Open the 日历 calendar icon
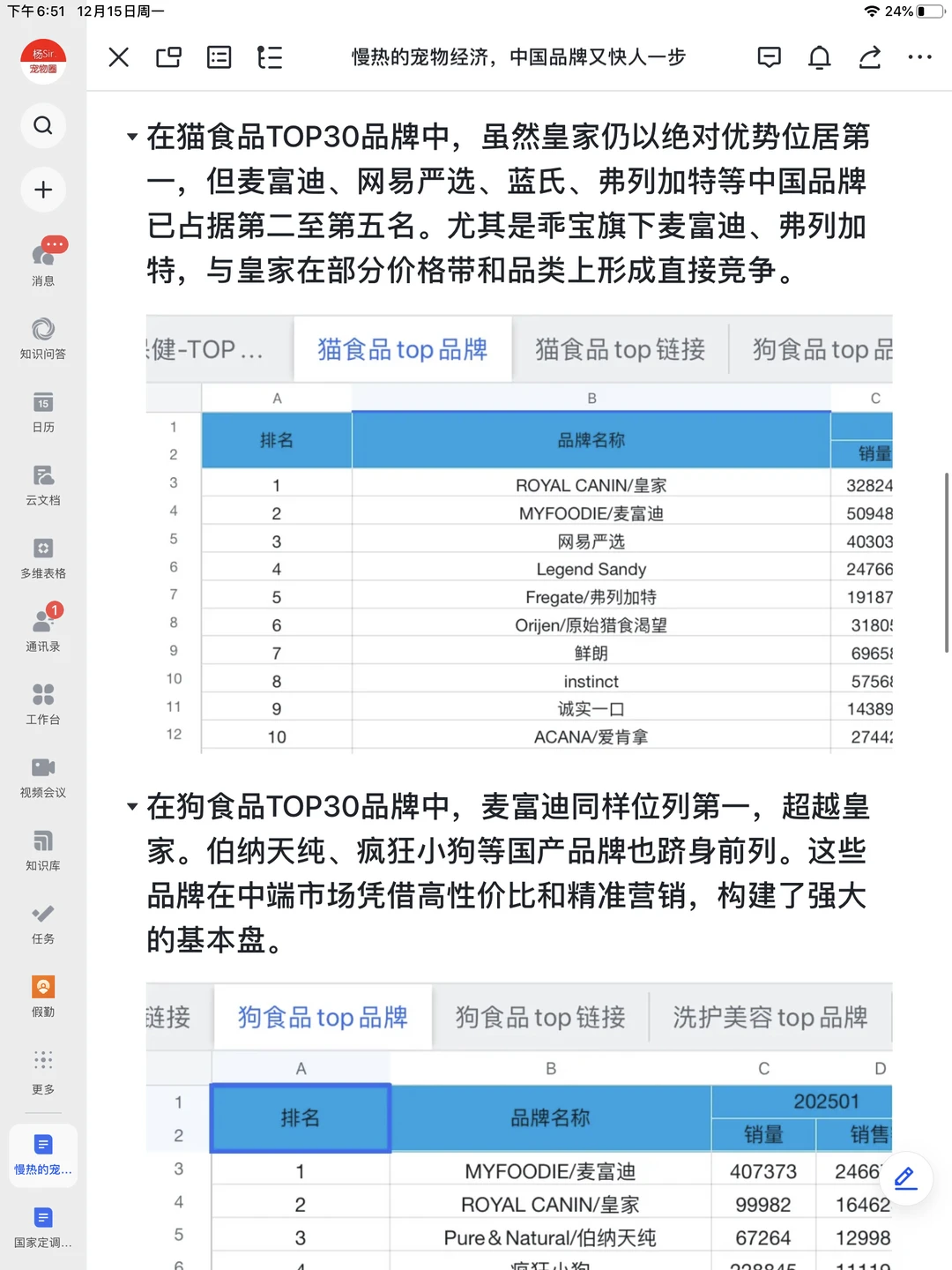 click(x=42, y=408)
